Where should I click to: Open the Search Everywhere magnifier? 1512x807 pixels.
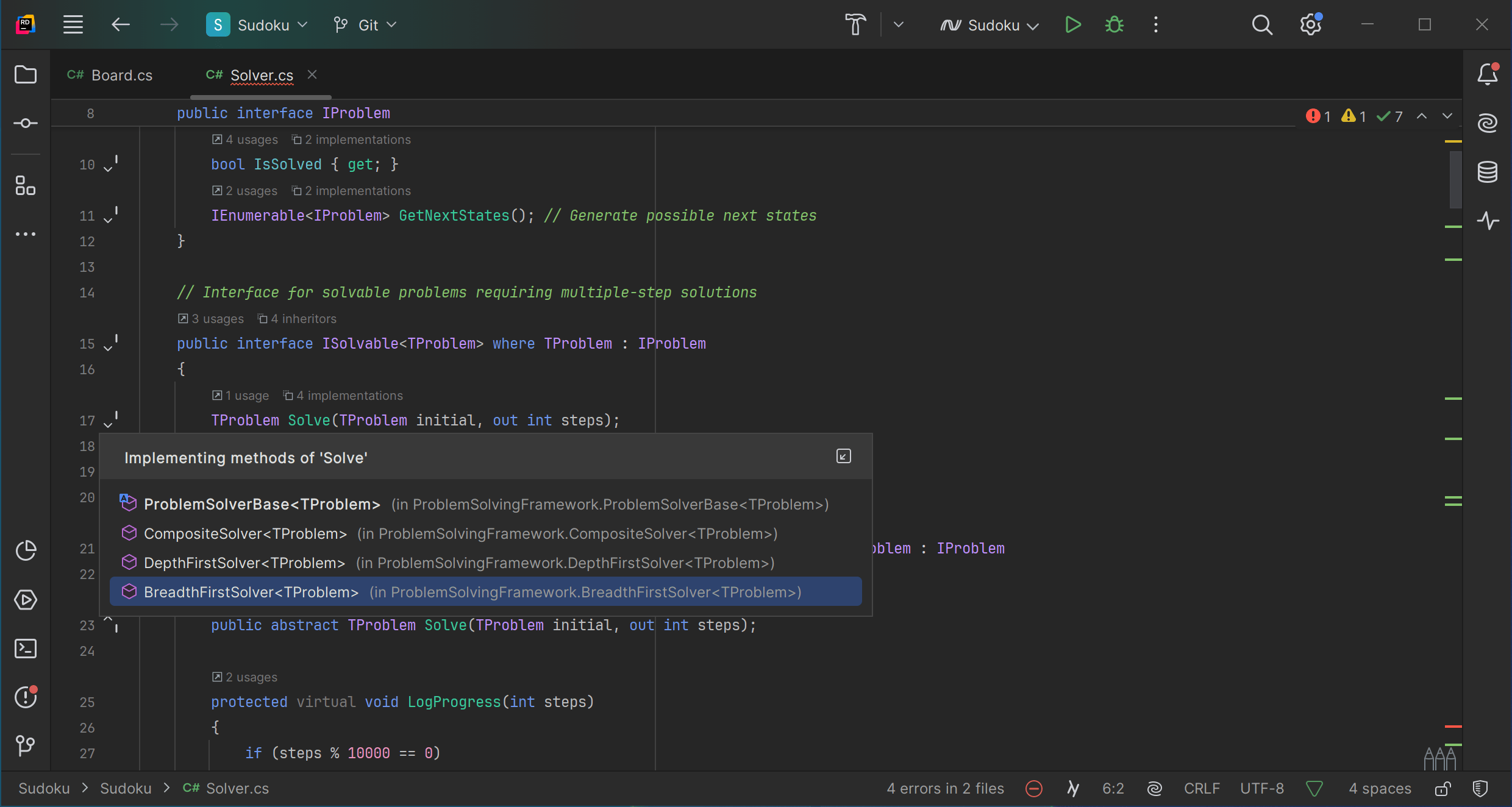coord(1262,25)
